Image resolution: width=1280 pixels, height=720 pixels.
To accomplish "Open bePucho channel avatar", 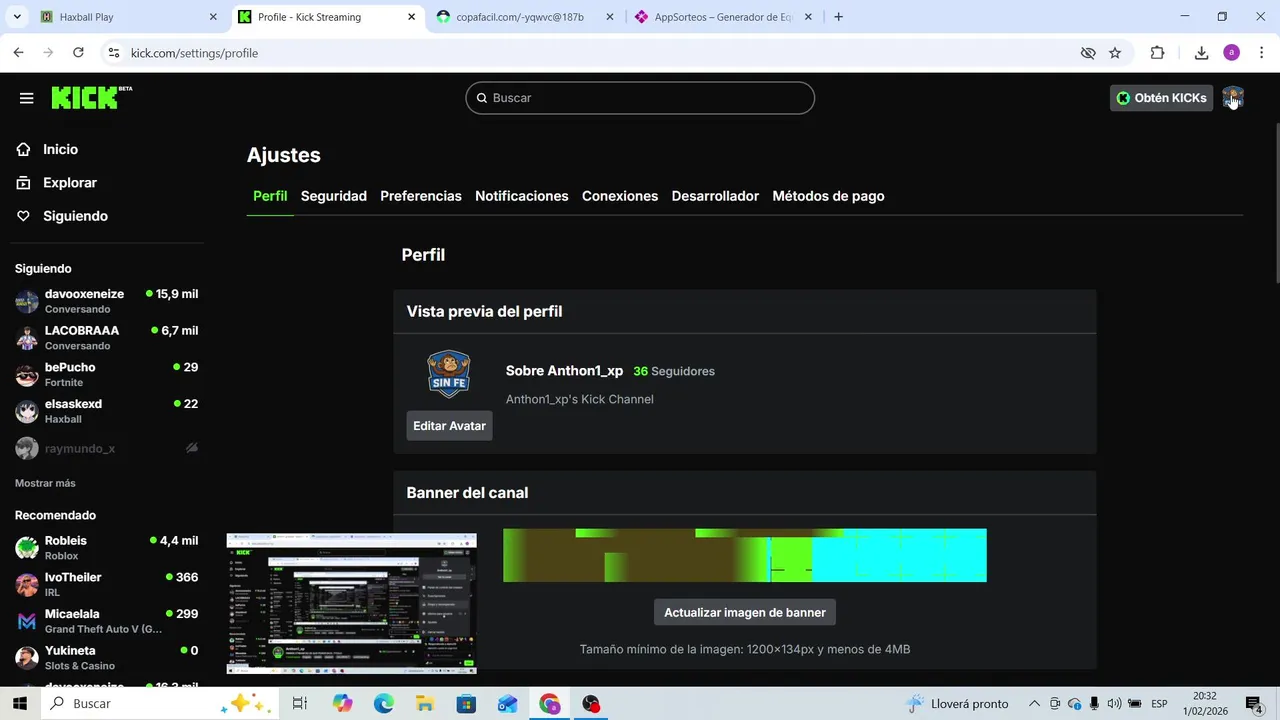I will click(27, 375).
